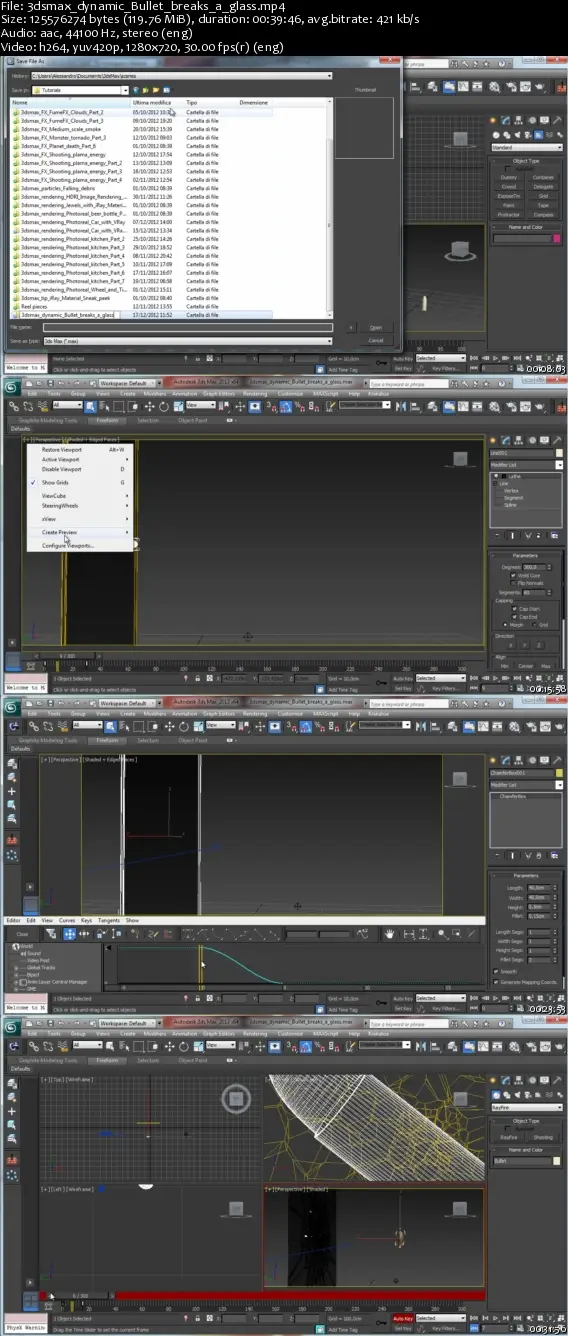
Task: Click the center home ViewCube in the Top wireframe viewport
Action: point(235,1100)
